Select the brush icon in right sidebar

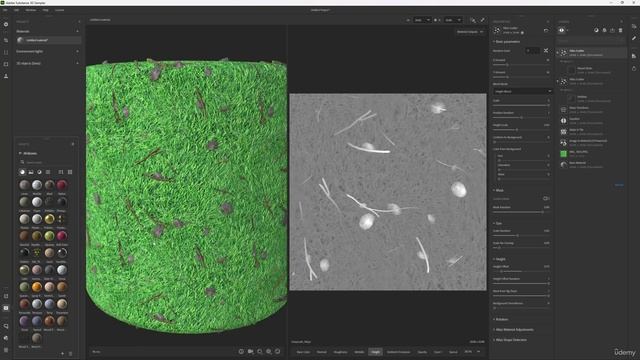[634, 38]
